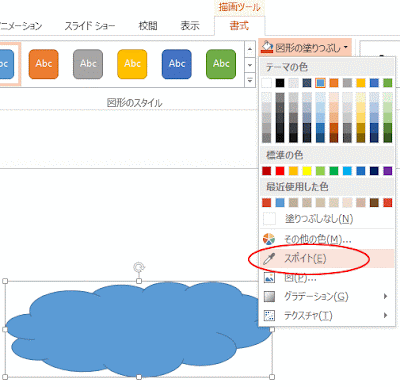Pick yellow standard color
The height and width of the screenshot is (387, 400).
(307, 171)
